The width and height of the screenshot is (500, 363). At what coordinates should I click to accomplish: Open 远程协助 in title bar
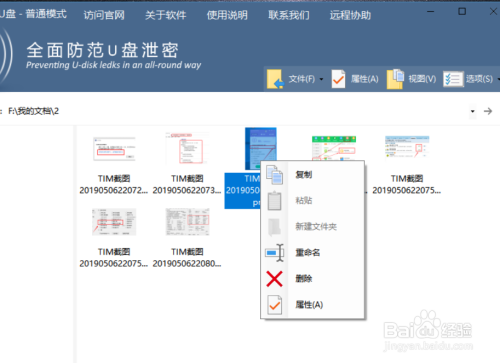coord(350,15)
